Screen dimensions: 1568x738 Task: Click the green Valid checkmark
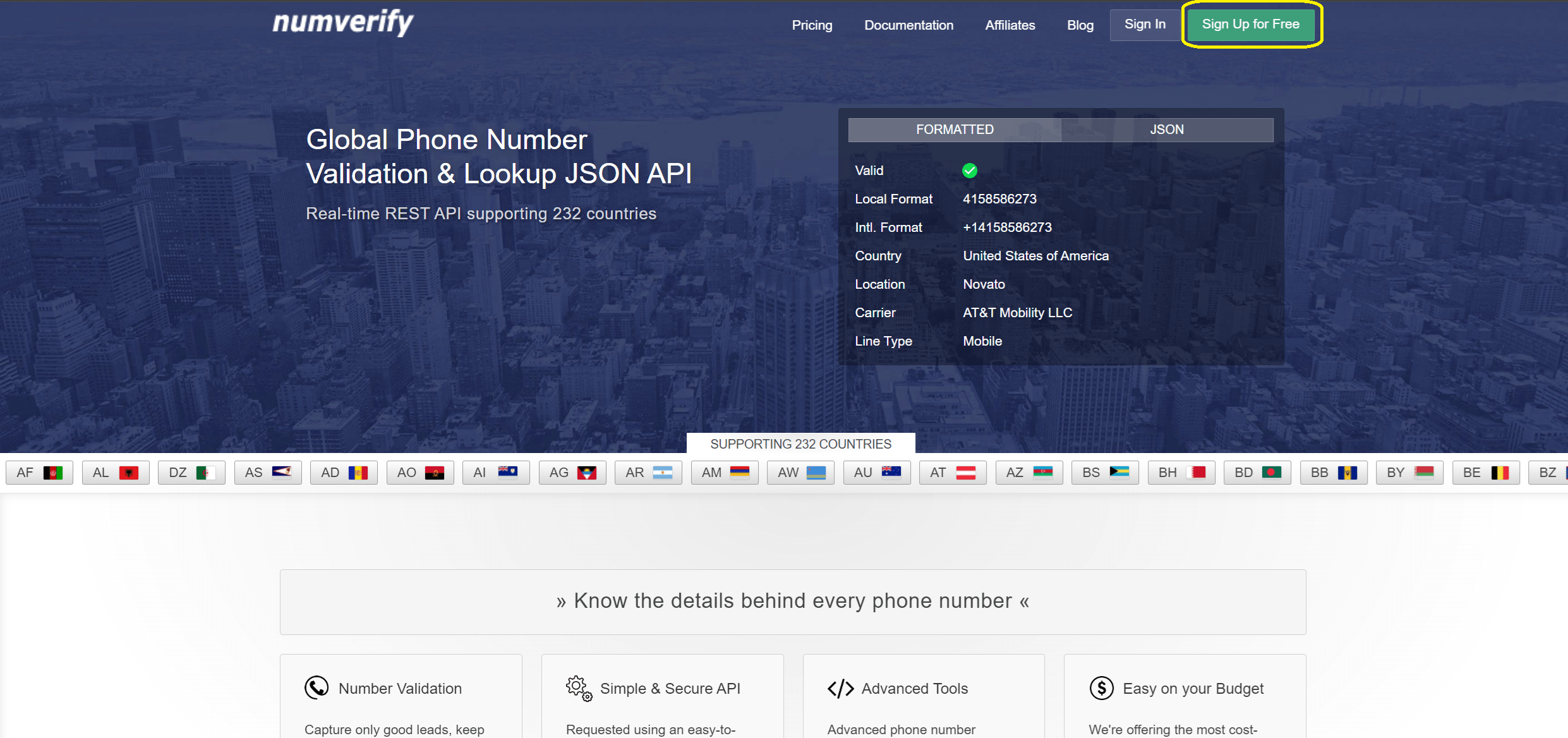click(969, 170)
